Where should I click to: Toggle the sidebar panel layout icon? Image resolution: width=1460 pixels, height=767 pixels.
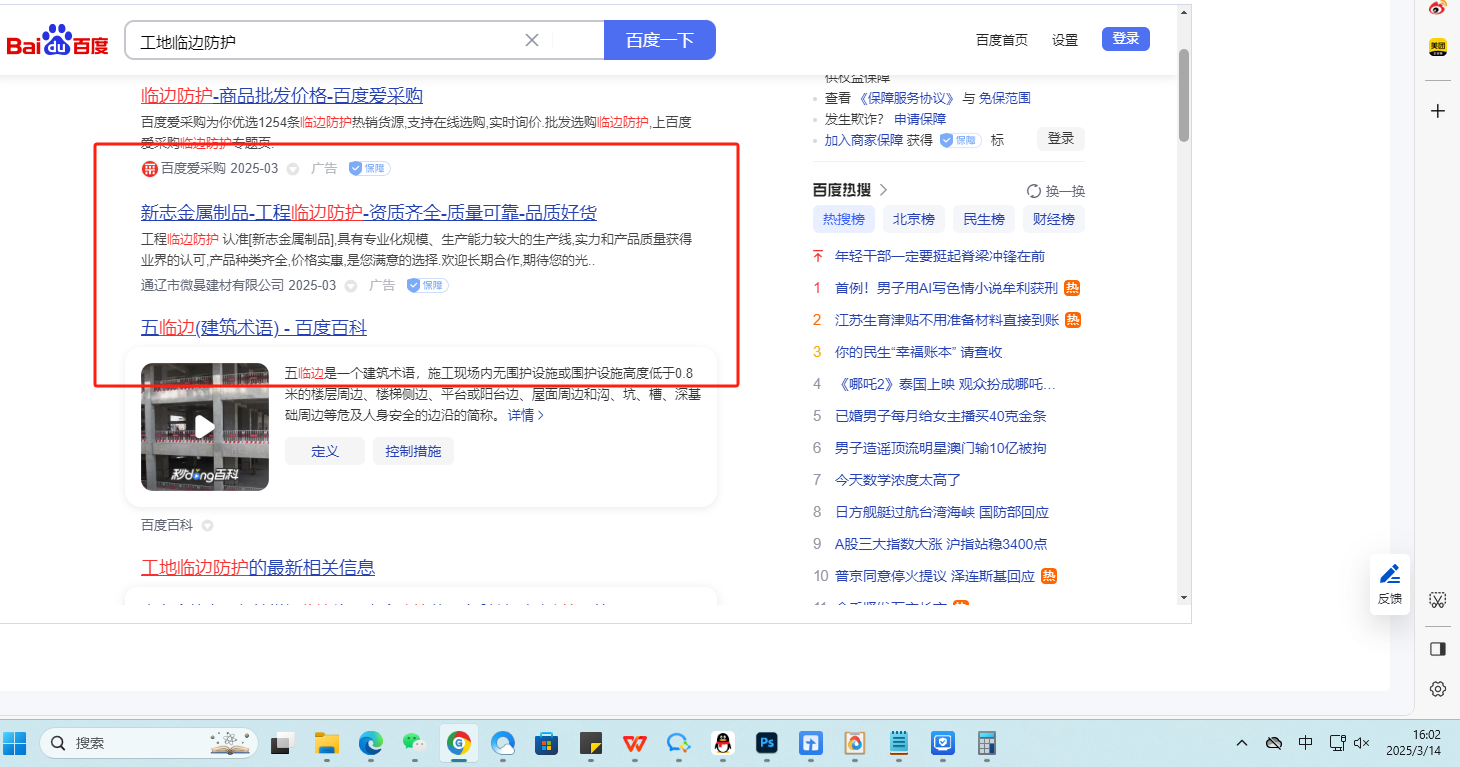(x=1438, y=649)
